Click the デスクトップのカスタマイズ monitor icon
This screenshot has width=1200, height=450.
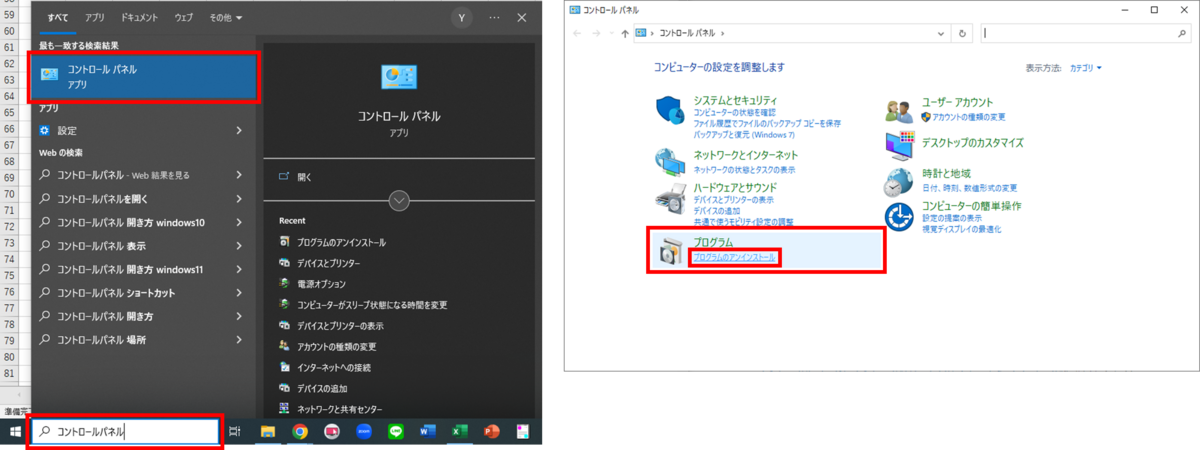pyautogui.click(x=899, y=146)
